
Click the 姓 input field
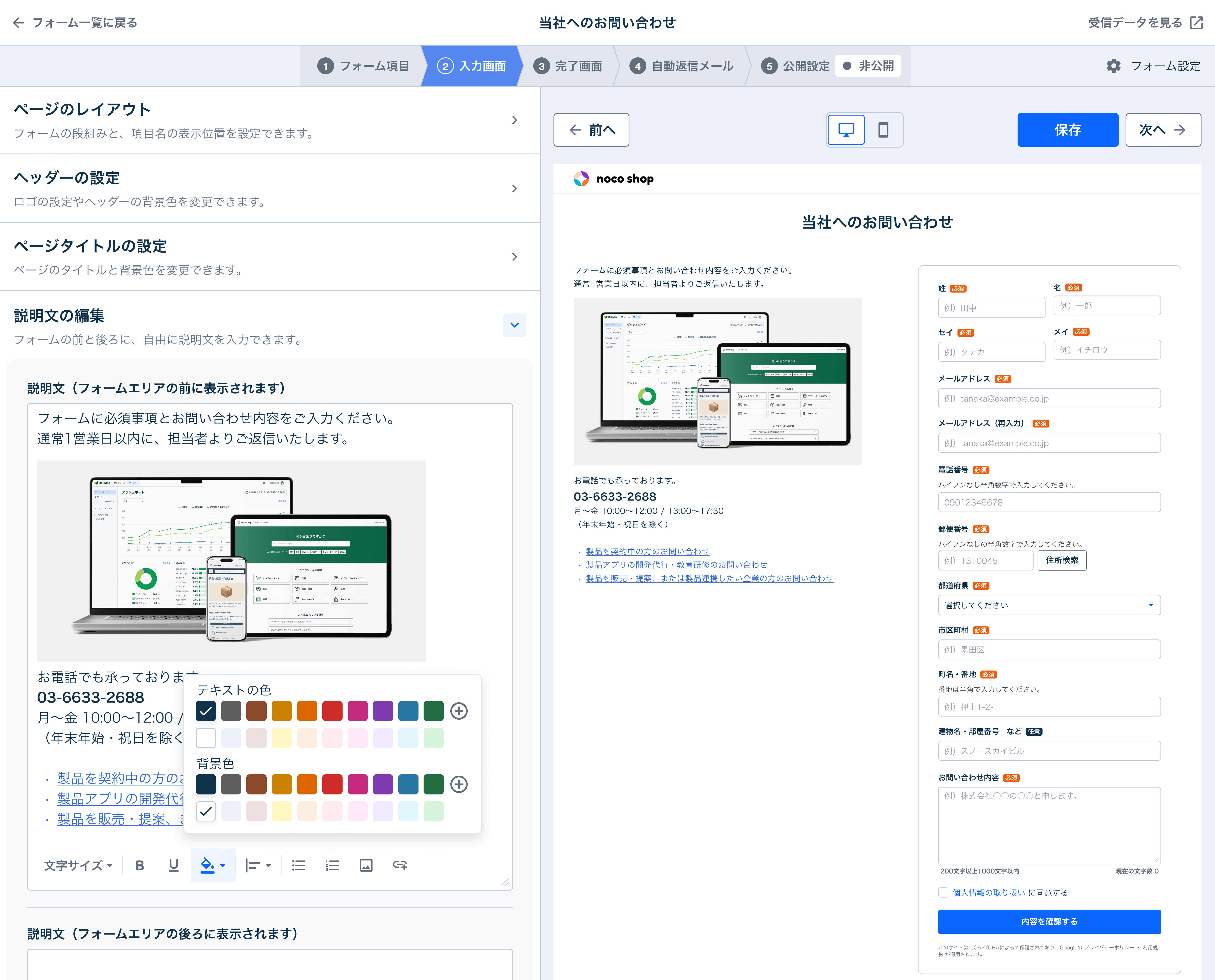[x=991, y=308]
